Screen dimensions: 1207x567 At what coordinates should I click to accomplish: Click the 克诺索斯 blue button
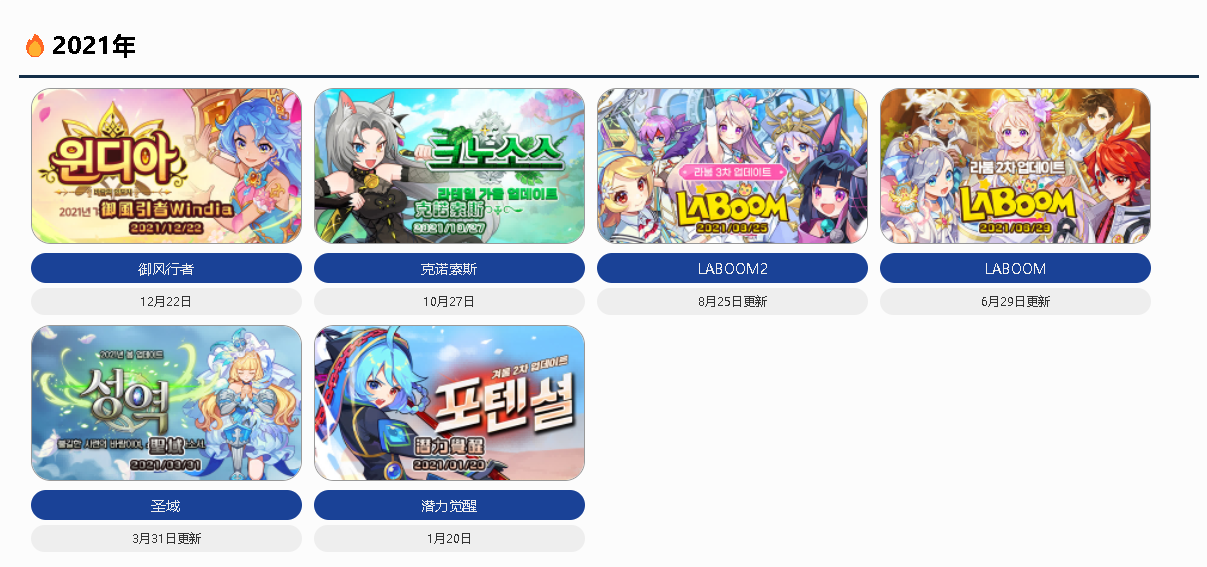tap(449, 268)
